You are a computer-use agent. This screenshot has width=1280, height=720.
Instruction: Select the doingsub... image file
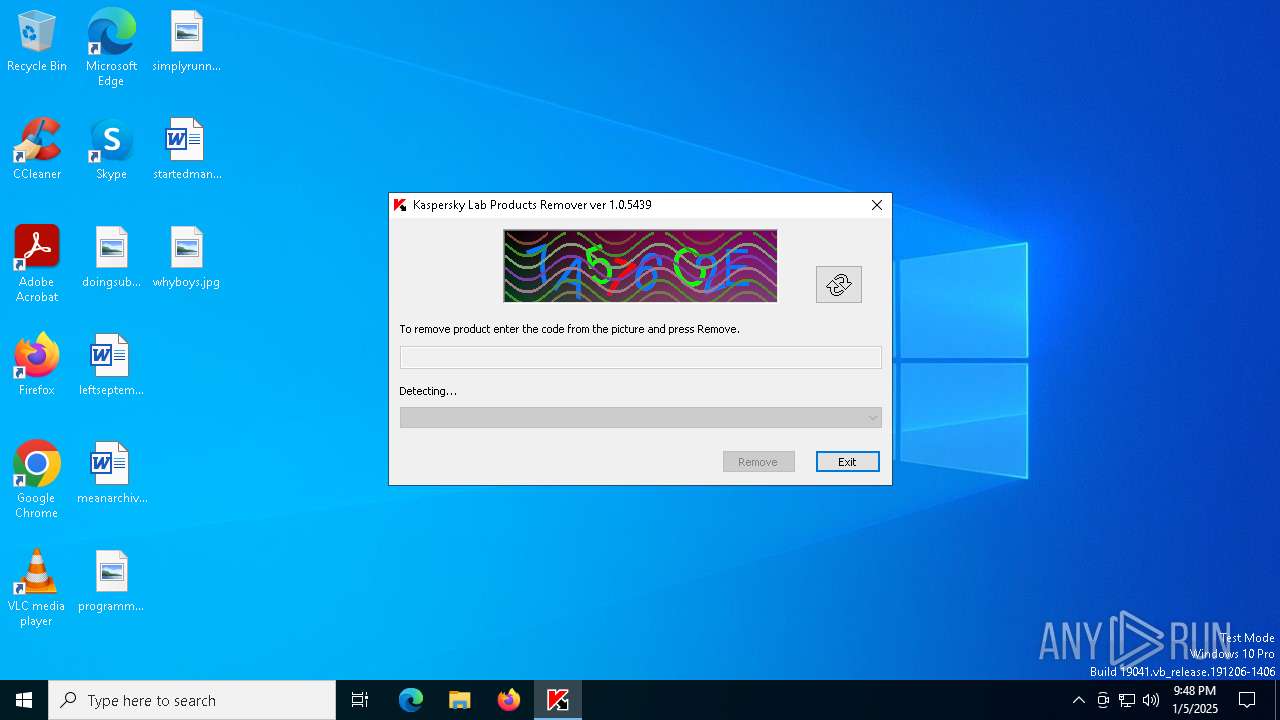click(111, 258)
